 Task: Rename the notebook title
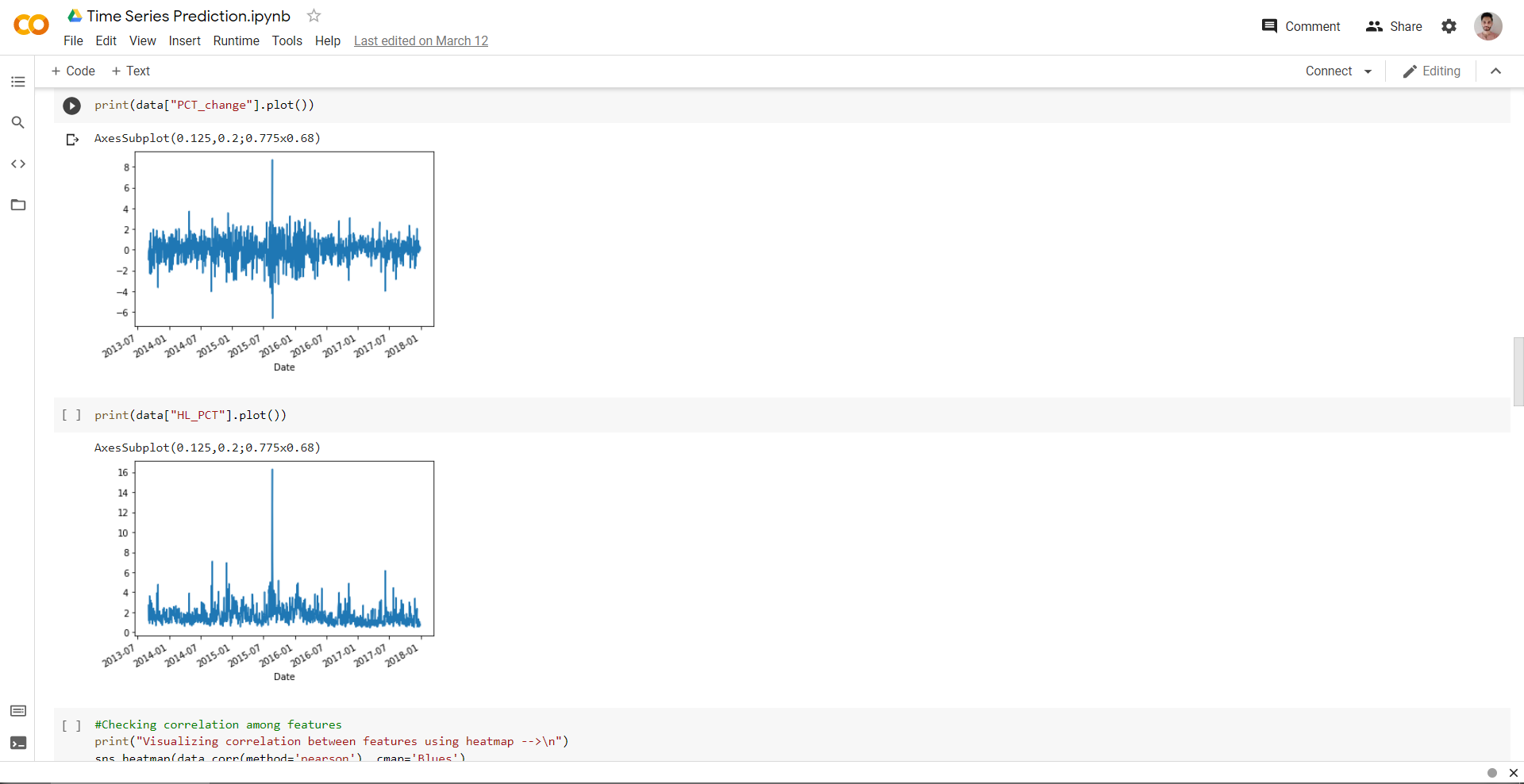tap(189, 16)
